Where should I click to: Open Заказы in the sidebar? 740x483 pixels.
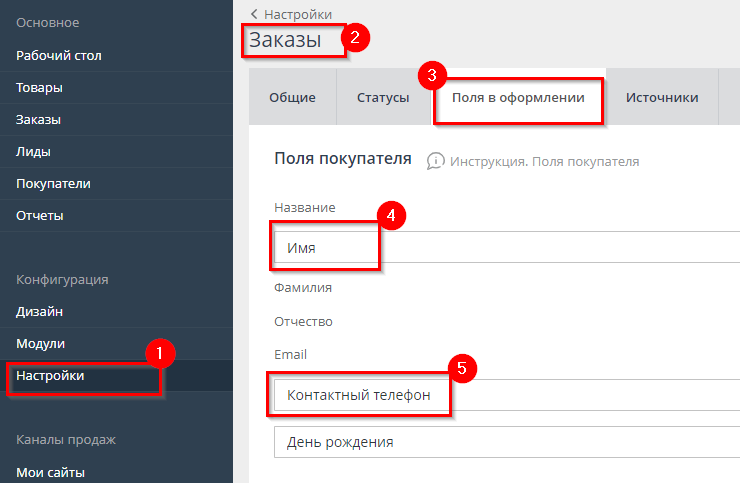click(39, 120)
